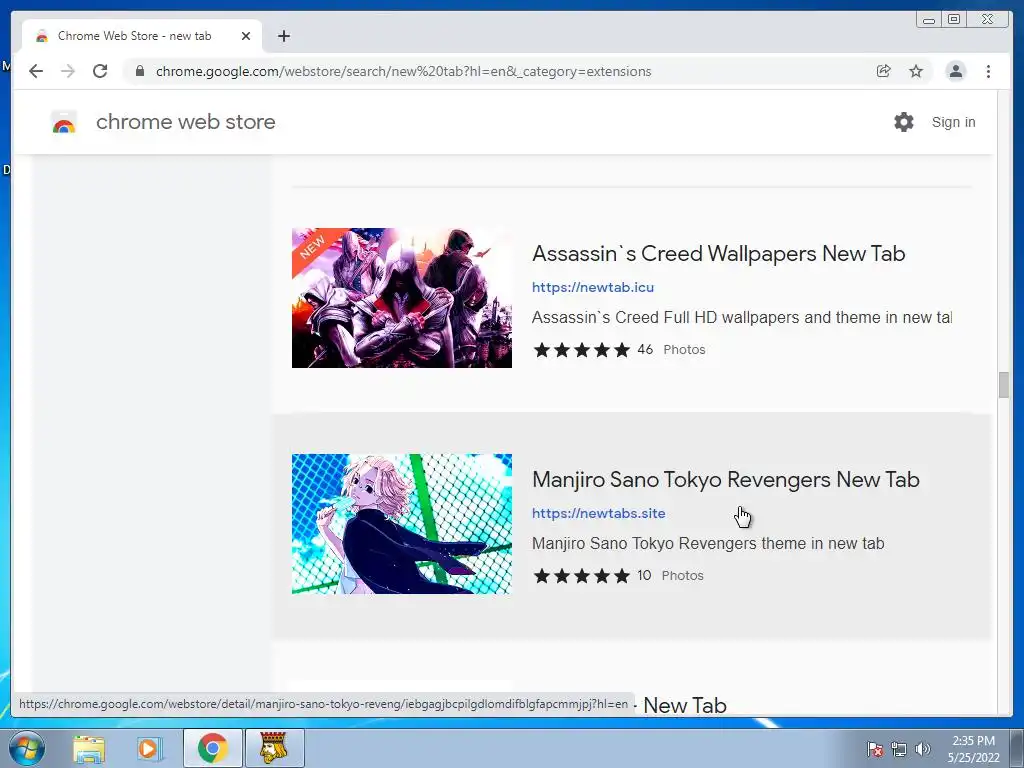Visit the https://newtab.icu link
This screenshot has height=768, width=1024.
pos(593,287)
